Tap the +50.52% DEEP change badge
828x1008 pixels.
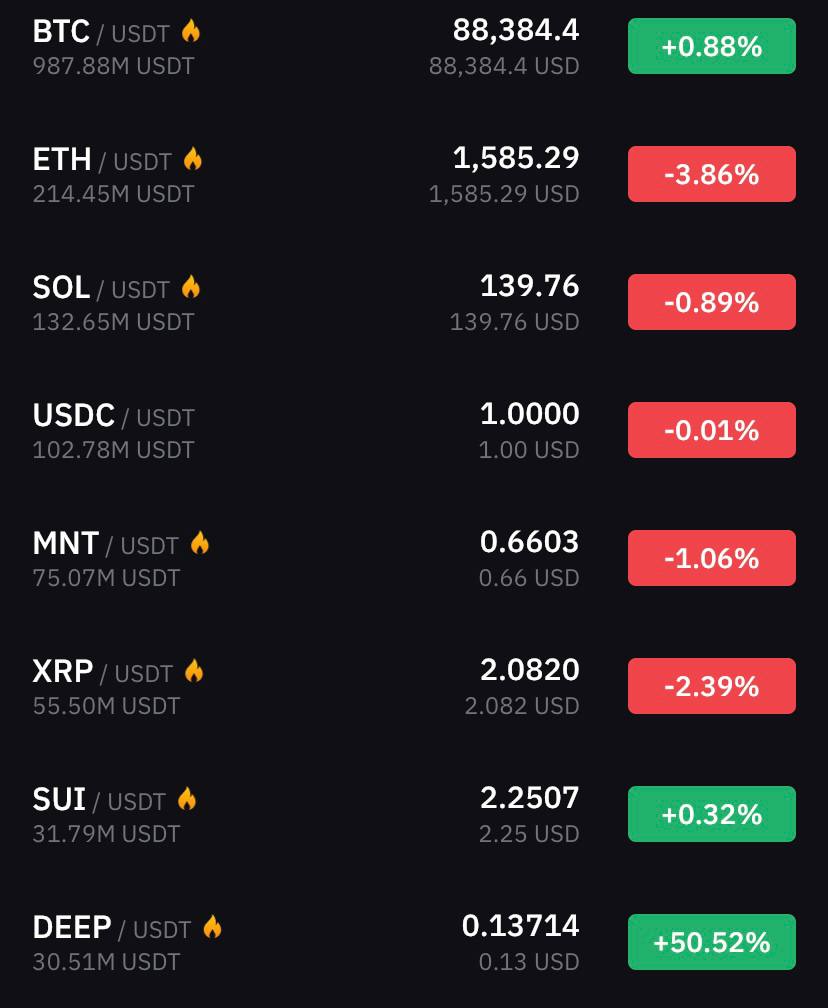[712, 942]
